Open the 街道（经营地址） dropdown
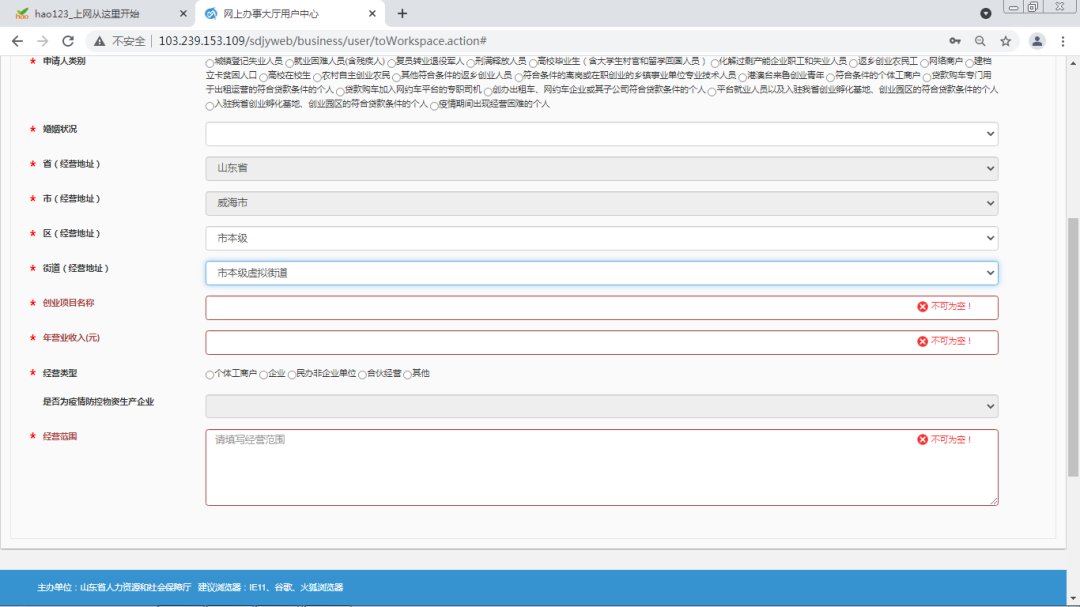Screen dimensions: 1080x607 601,273
